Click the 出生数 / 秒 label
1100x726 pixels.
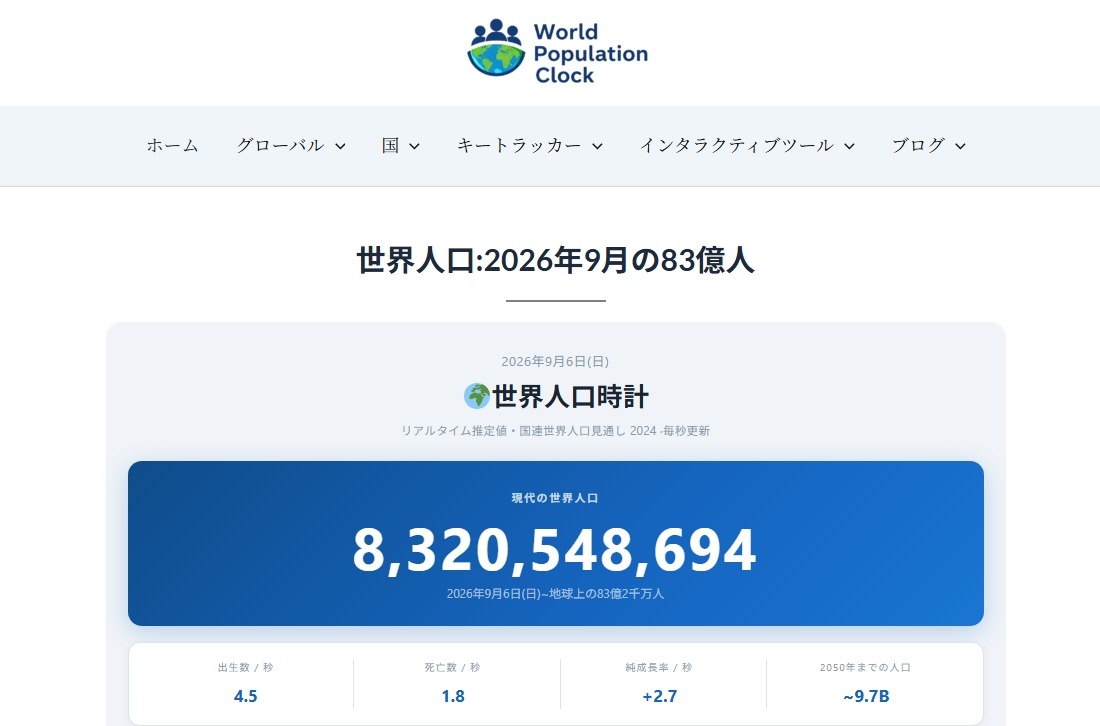[246, 667]
